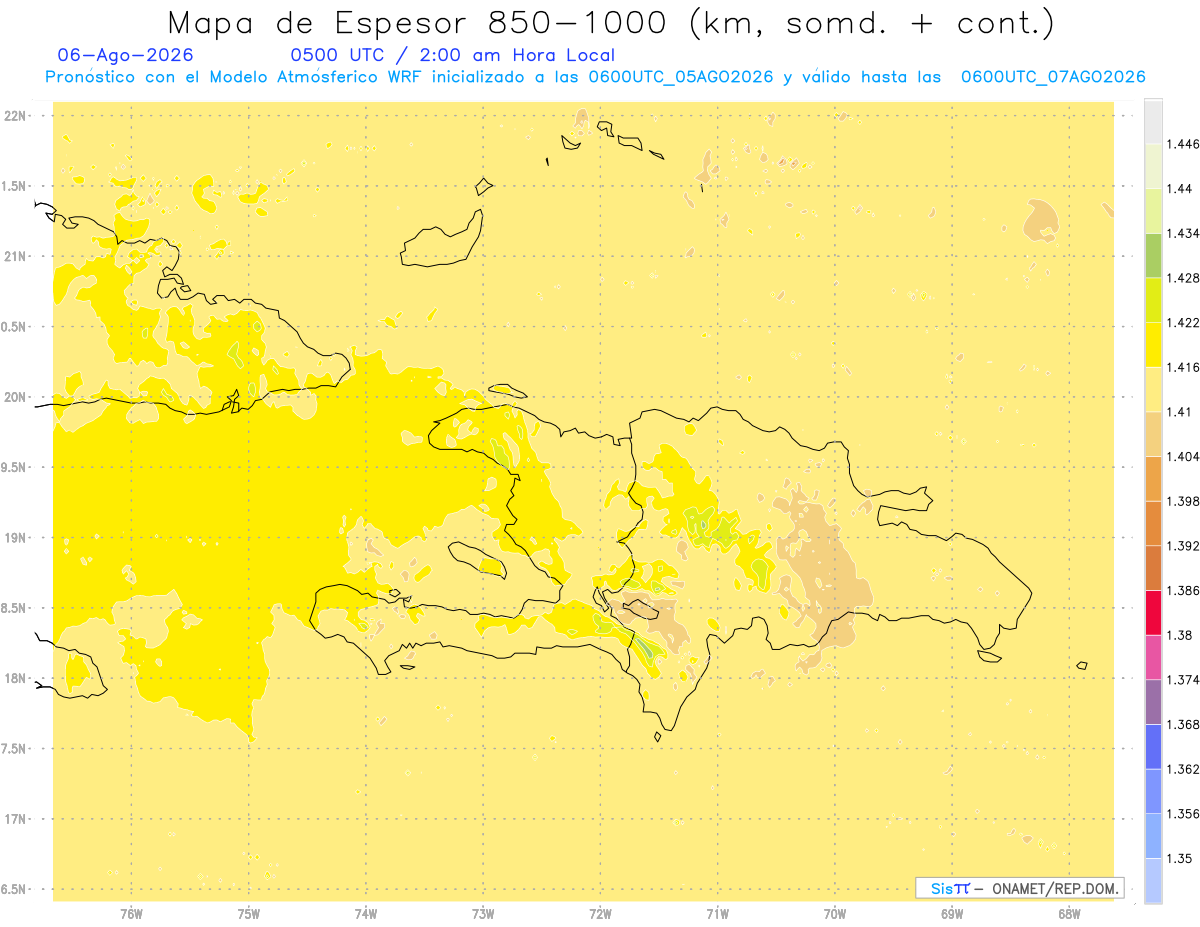1200x927 pixels.
Task: Click the colorbar value '1.404'
Action: point(1183,457)
